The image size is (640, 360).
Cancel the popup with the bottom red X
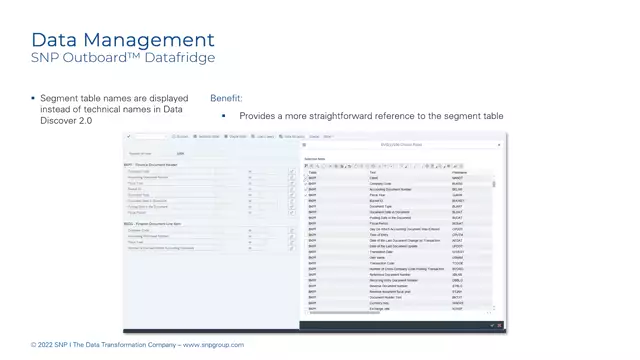[499, 325]
